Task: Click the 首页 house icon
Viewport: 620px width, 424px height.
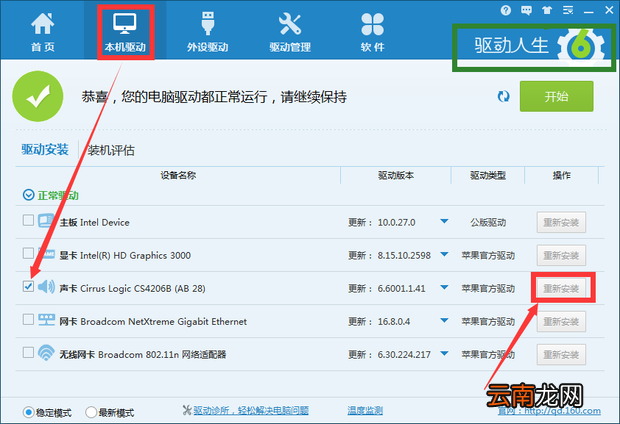Action: pos(43,23)
